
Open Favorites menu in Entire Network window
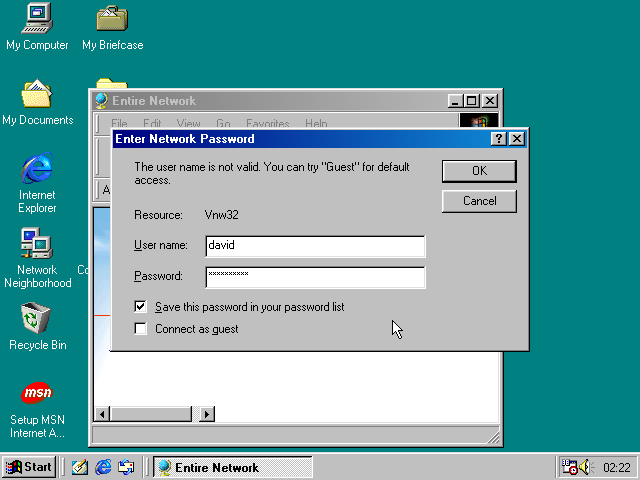click(x=268, y=123)
